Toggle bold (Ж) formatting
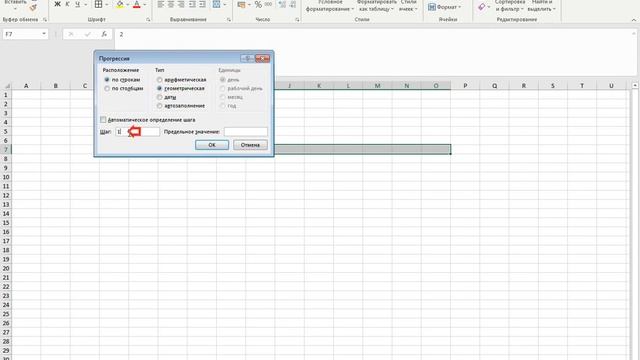This screenshot has height=360, width=640. click(x=57, y=4)
